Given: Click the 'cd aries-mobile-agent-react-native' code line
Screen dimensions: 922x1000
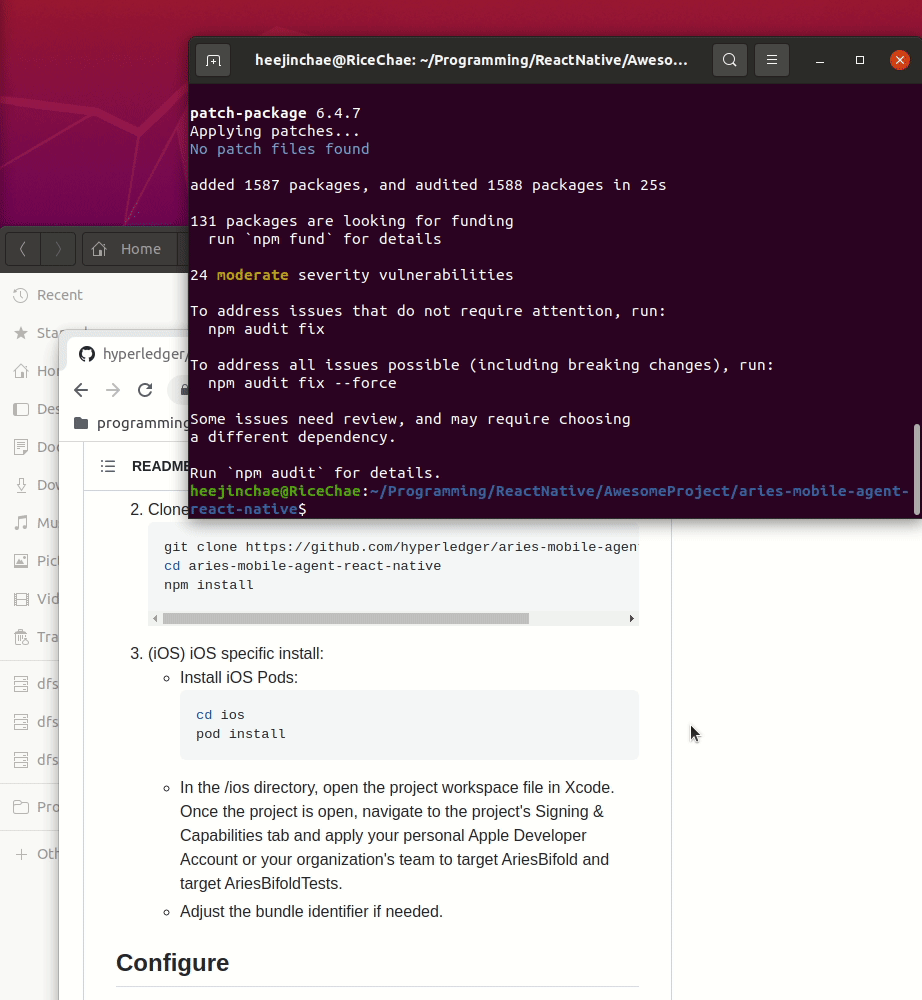Looking at the screenshot, I should pyautogui.click(x=302, y=566).
